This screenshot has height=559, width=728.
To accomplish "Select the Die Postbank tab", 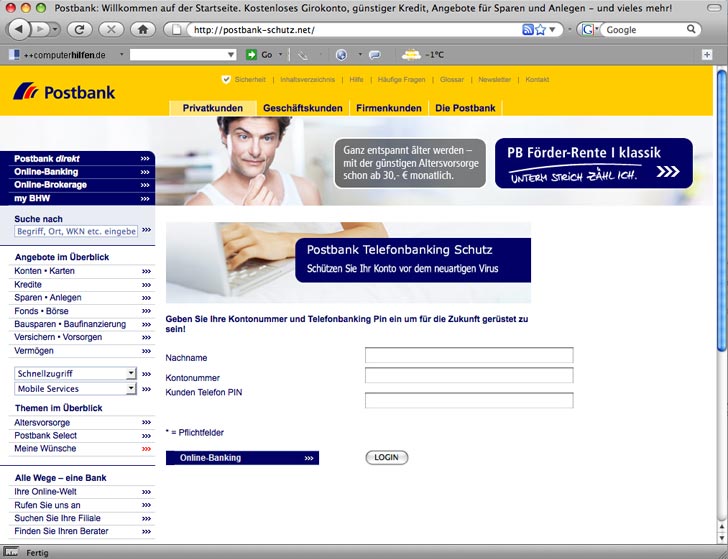I will pyautogui.click(x=465, y=108).
